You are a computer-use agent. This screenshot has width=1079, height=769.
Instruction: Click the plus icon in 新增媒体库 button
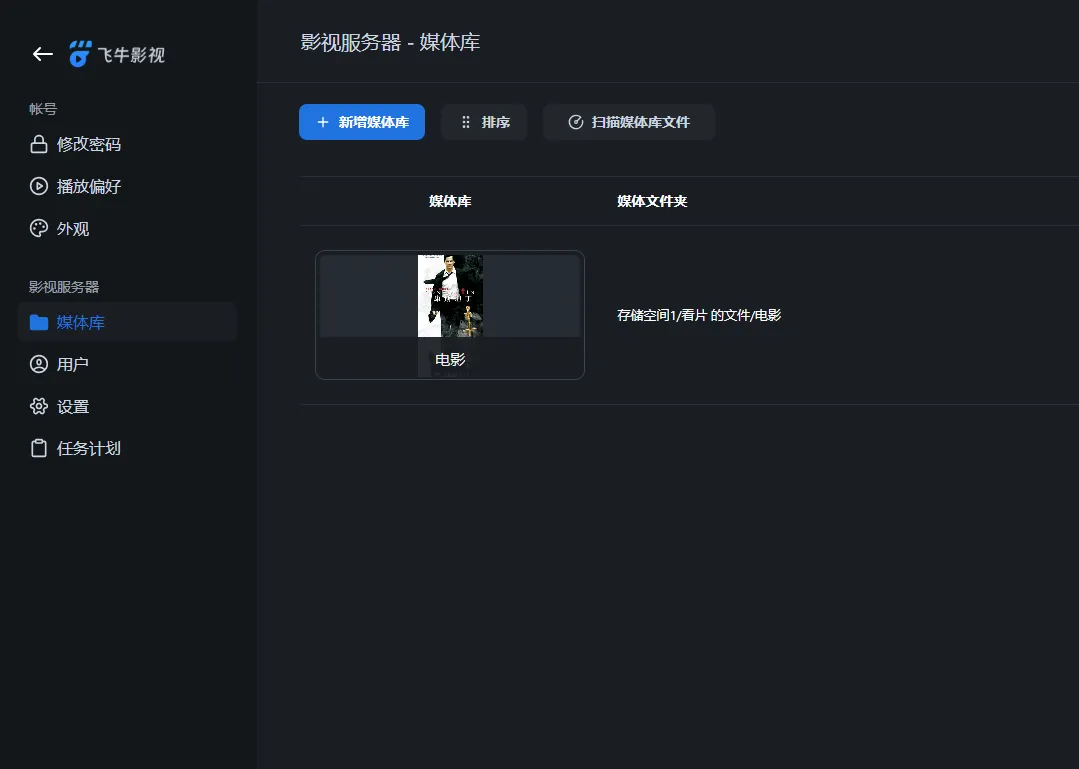coord(322,122)
